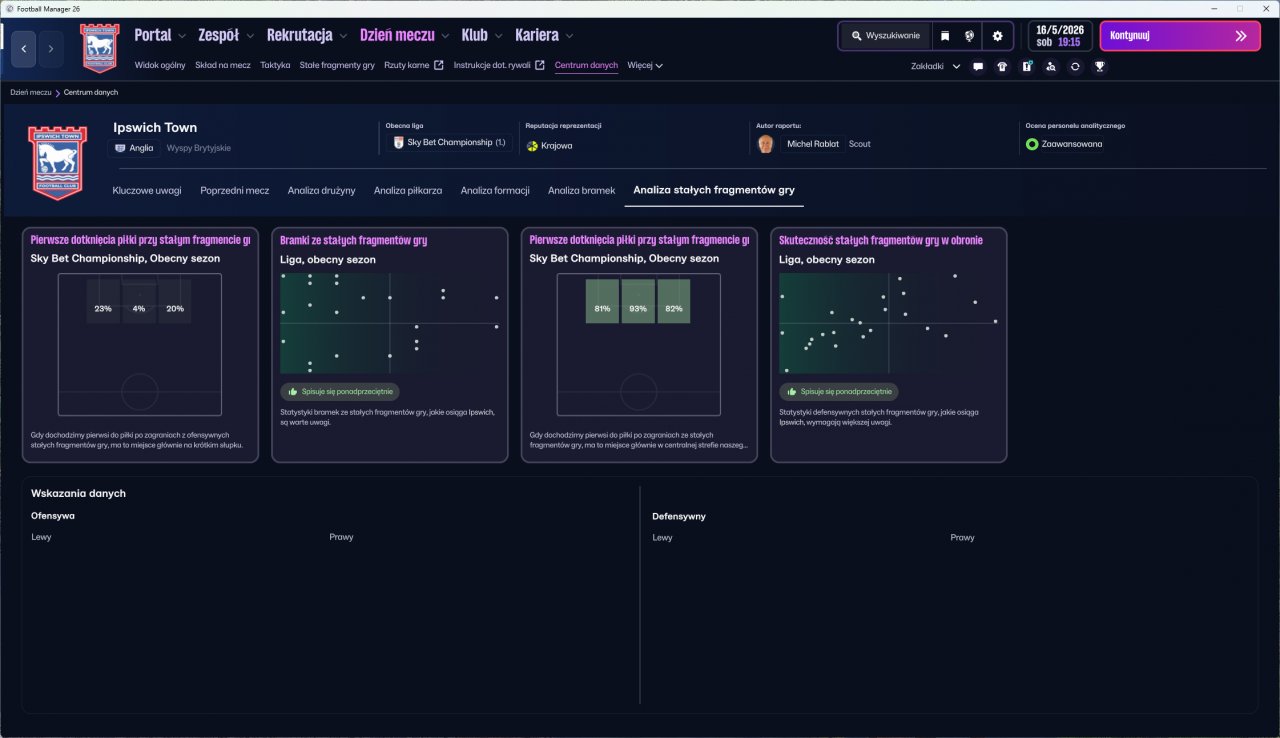Screen dimensions: 1280x738
Task: Click Michel Rablat's portrait photo
Action: [766, 144]
